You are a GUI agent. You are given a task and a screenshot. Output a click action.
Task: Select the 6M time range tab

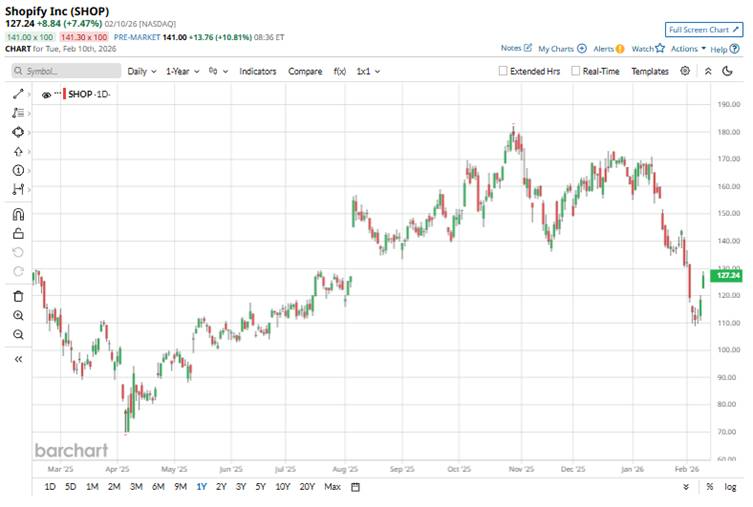coord(158,487)
